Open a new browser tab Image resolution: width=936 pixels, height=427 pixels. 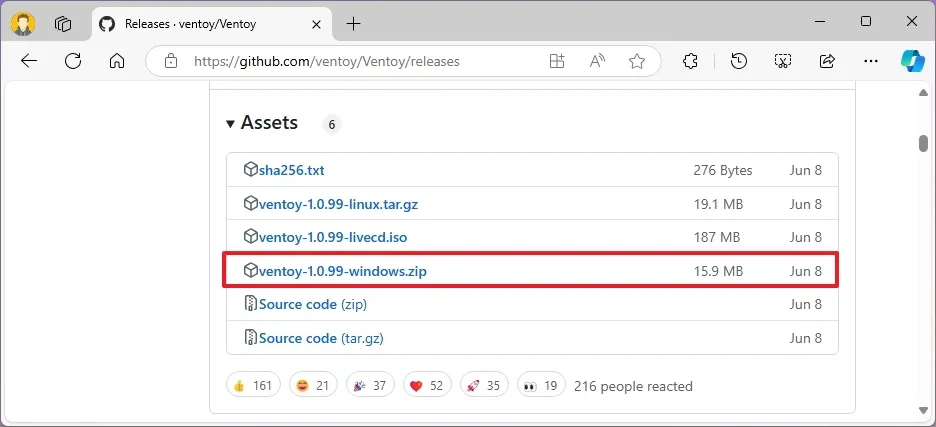coord(354,23)
